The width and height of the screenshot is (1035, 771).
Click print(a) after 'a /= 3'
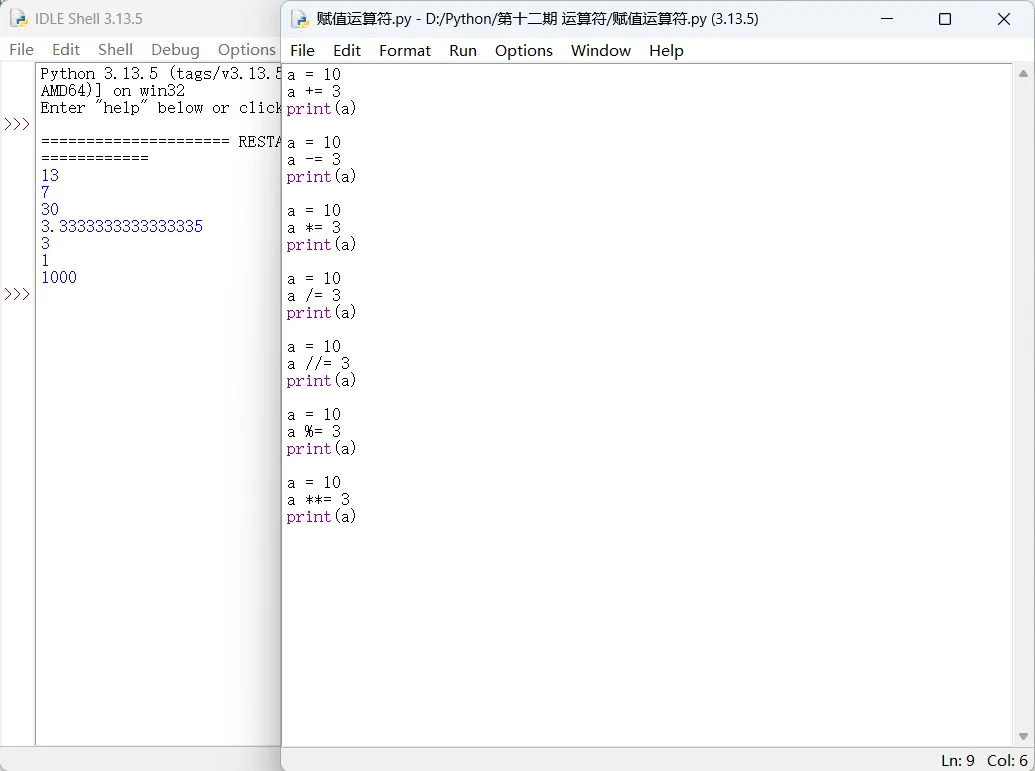pos(321,313)
